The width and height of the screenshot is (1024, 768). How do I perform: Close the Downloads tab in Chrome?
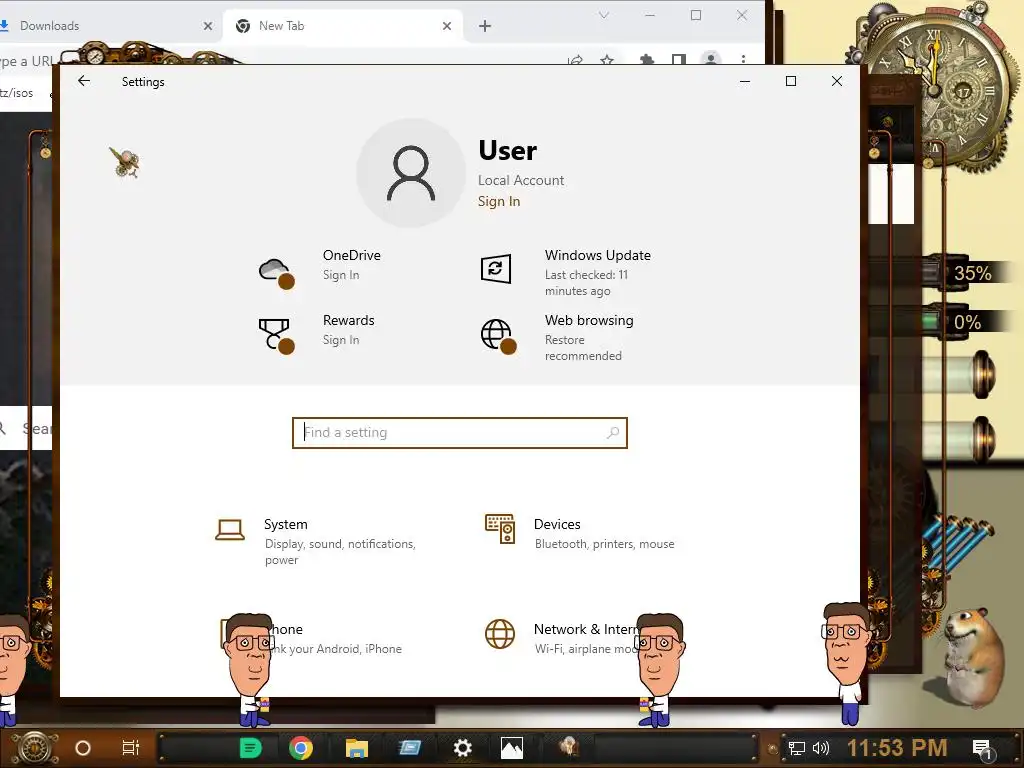(x=208, y=26)
